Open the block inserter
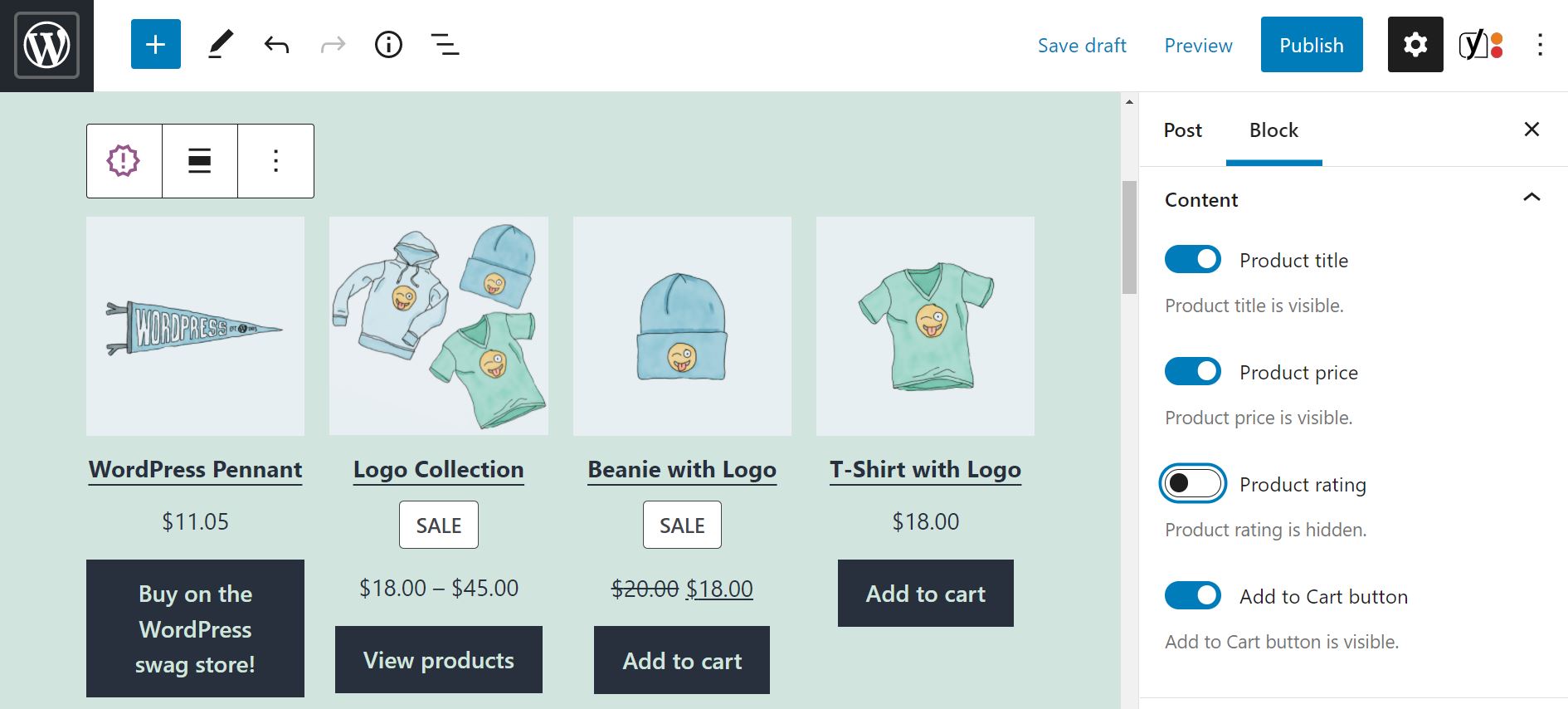The height and width of the screenshot is (709, 1568). (154, 45)
